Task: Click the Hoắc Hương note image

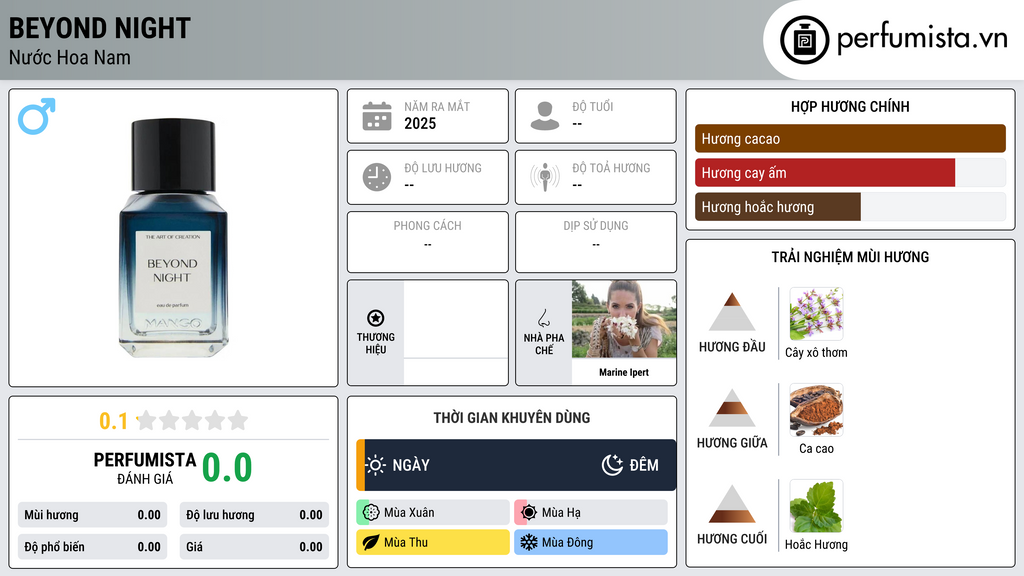Action: point(816,505)
